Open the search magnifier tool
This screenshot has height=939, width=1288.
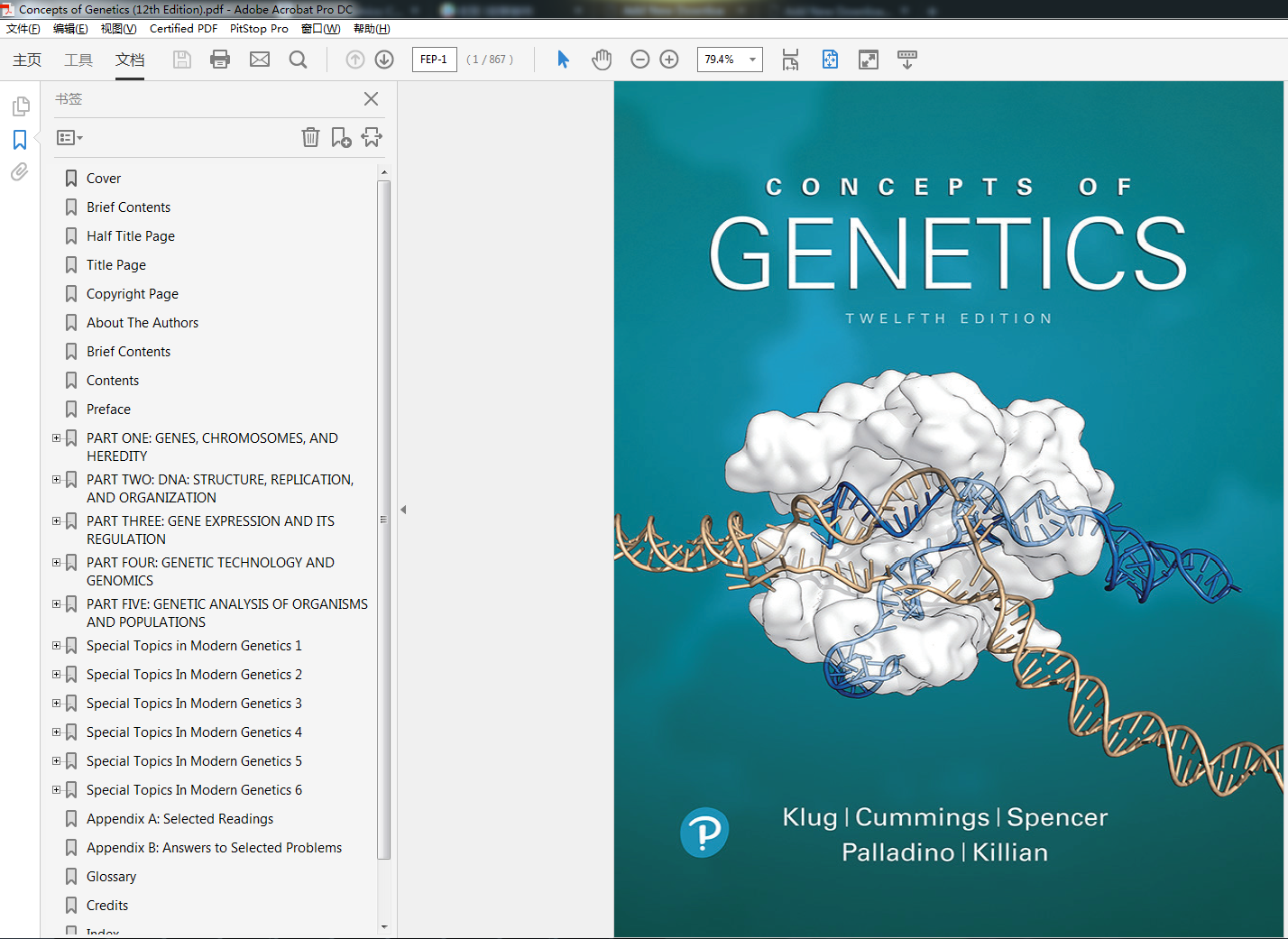298,60
